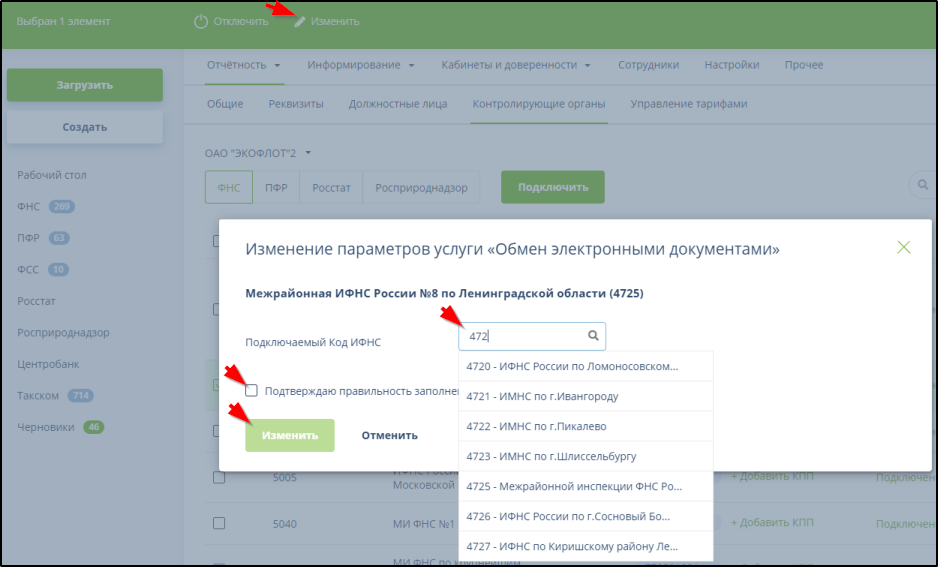Click the power icon next to Отключить
The height and width of the screenshot is (567, 938).
201,22
